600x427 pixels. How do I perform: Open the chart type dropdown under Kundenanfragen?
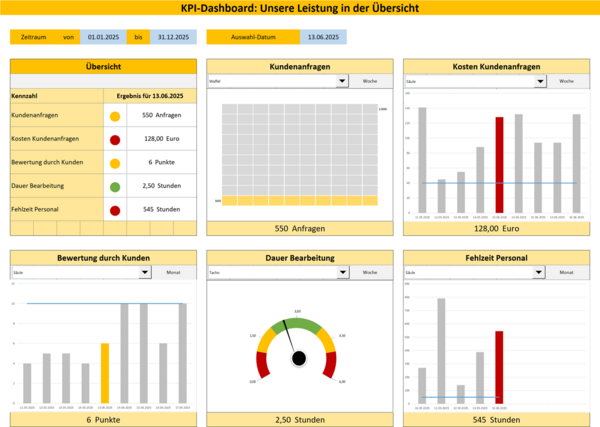pos(342,82)
